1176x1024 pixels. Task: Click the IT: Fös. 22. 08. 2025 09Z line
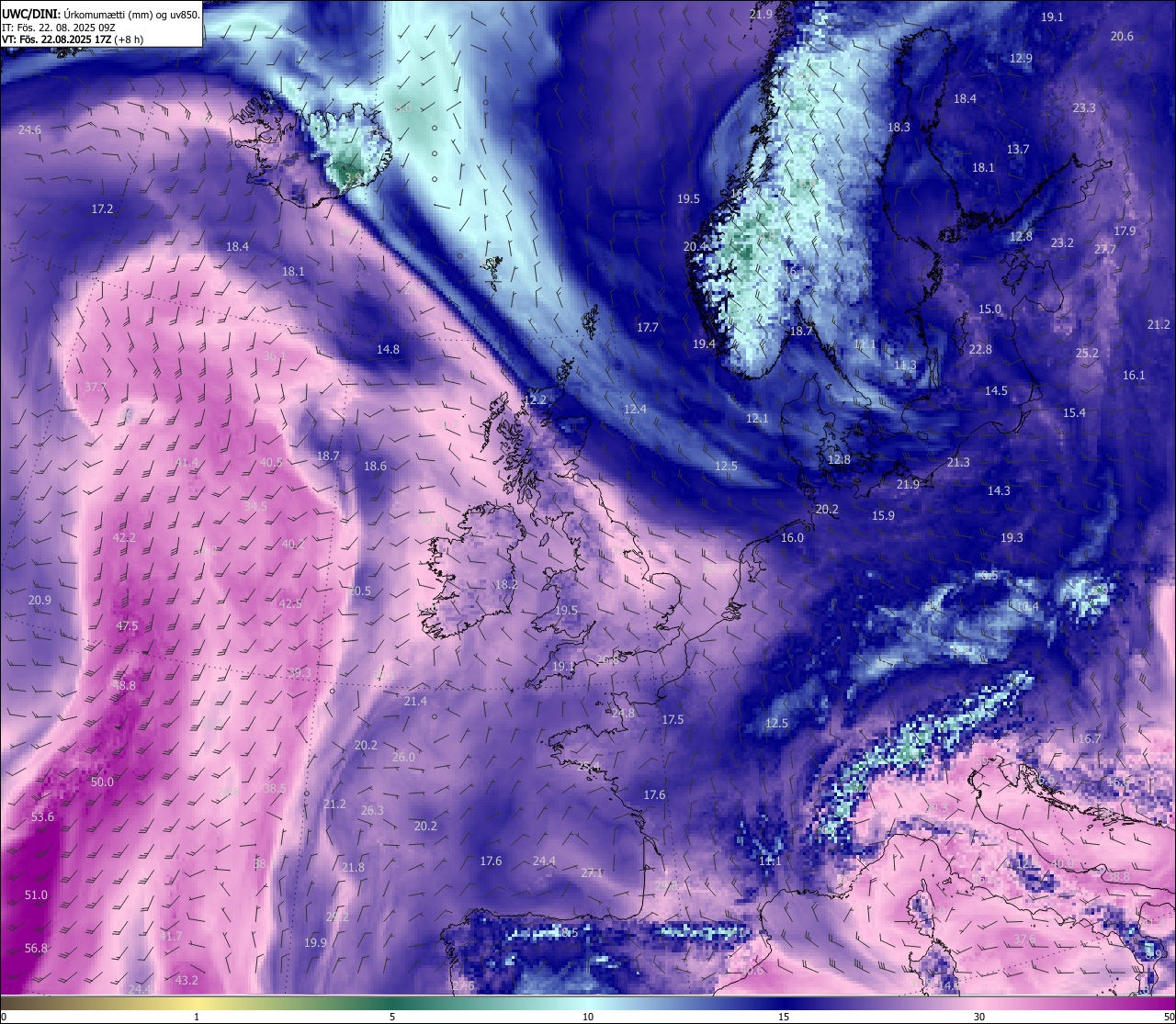coord(58,28)
